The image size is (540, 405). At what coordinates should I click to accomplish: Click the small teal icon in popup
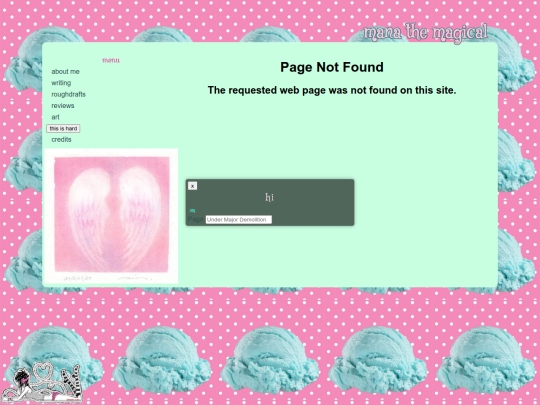pyautogui.click(x=193, y=210)
